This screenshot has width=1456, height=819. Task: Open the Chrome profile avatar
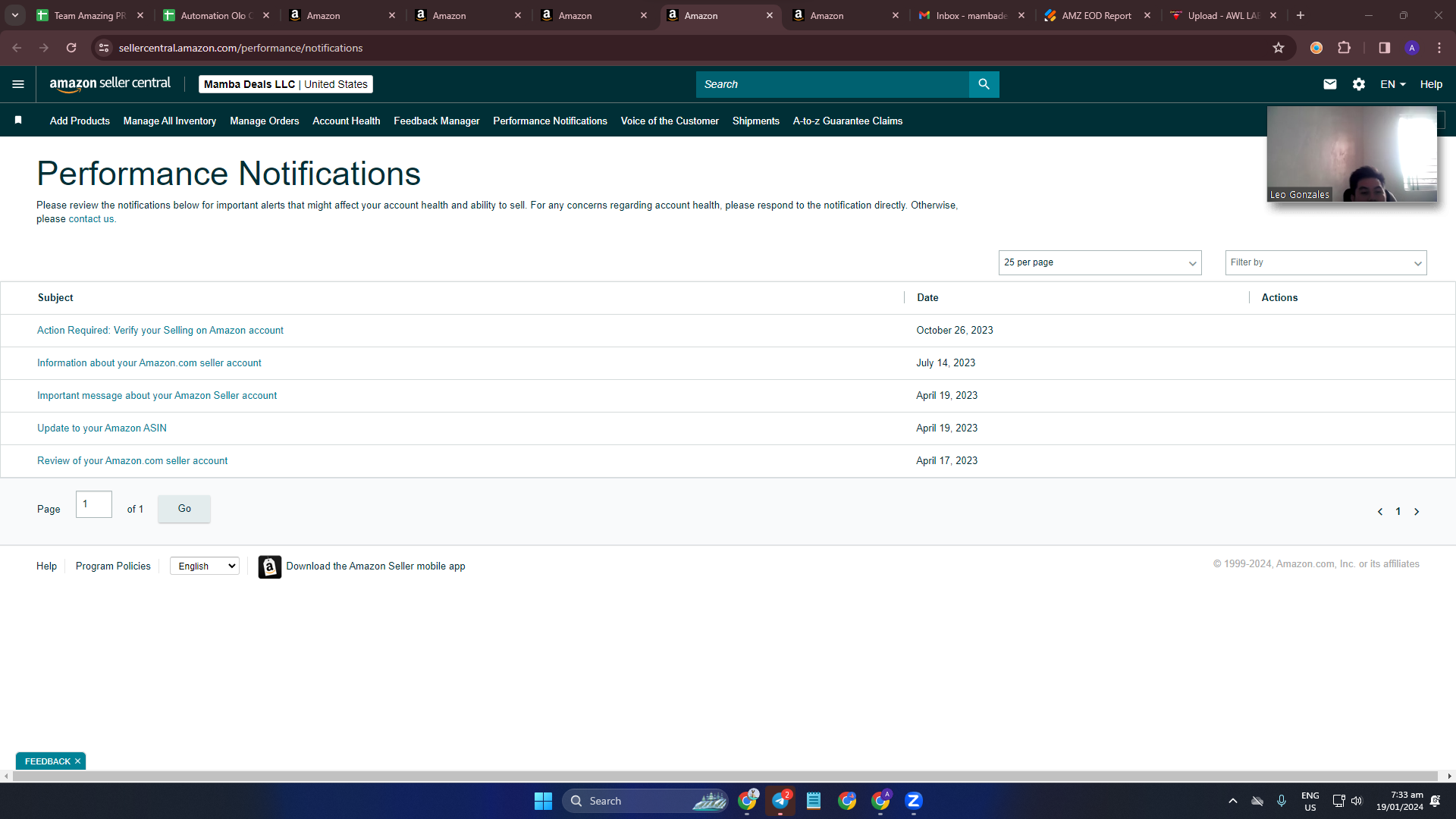(x=1412, y=48)
